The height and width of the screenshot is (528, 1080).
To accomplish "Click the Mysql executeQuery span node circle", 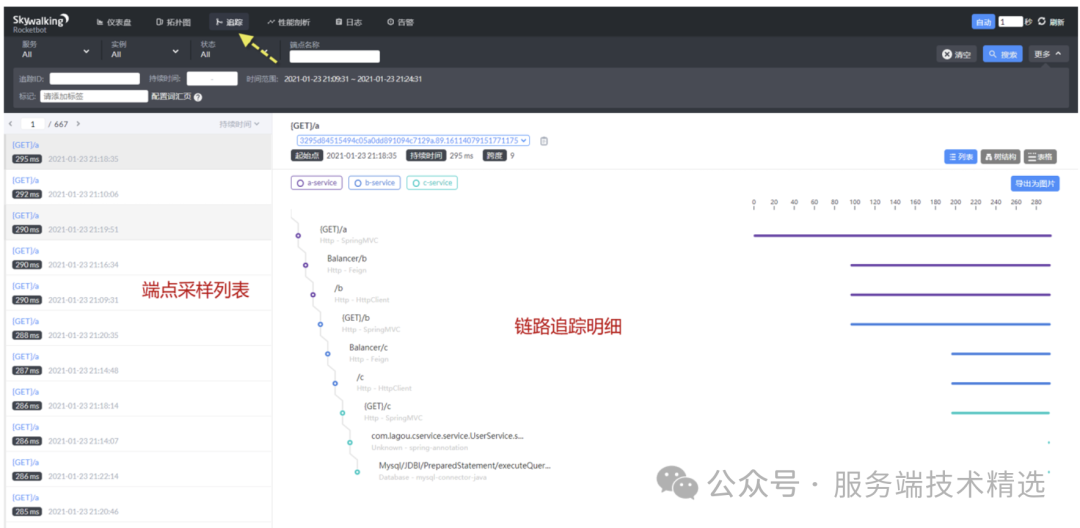I will pos(357,472).
